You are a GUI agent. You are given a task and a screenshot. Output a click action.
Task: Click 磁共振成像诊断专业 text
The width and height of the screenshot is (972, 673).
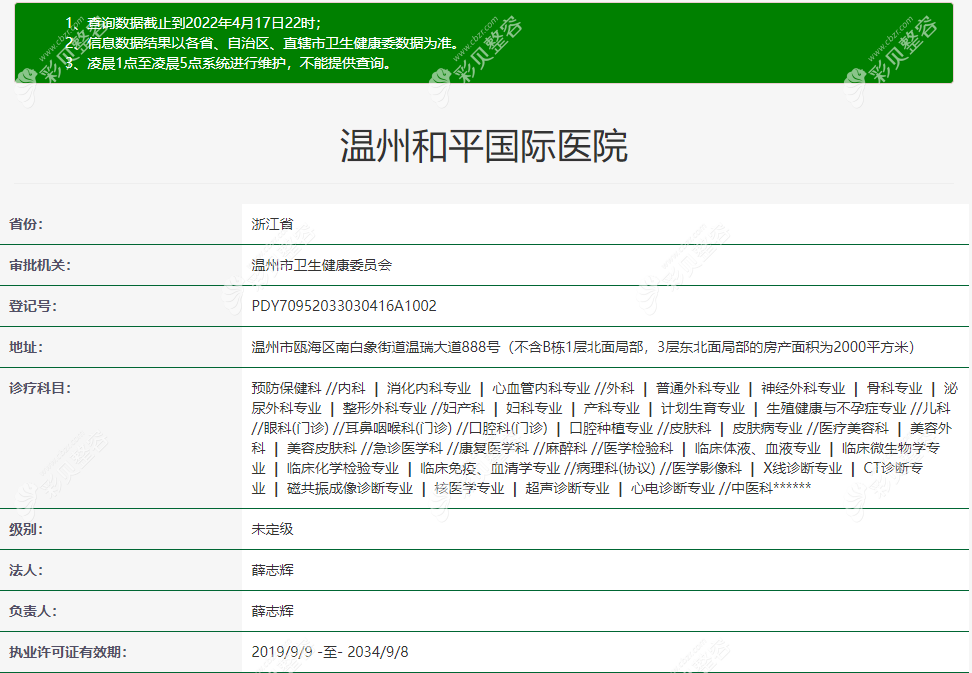click(350, 488)
